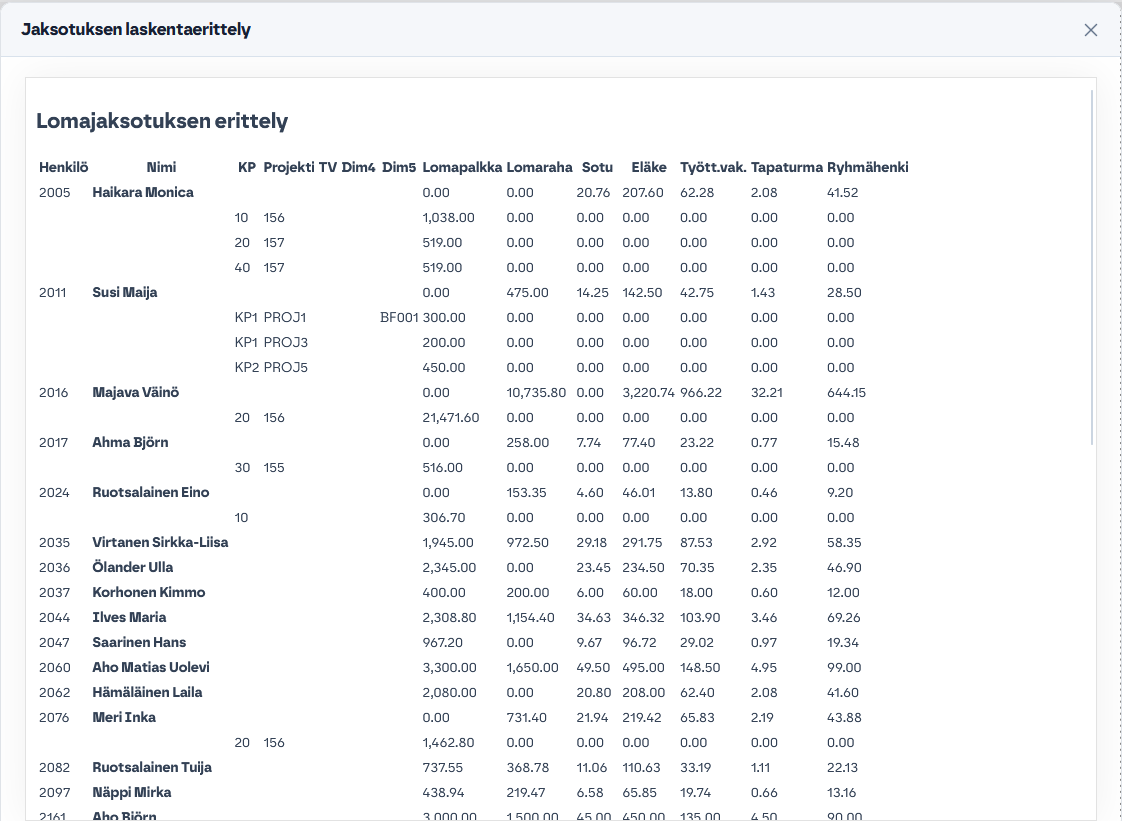Click the project code PROJ3
This screenshot has width=1122, height=821.
[286, 343]
